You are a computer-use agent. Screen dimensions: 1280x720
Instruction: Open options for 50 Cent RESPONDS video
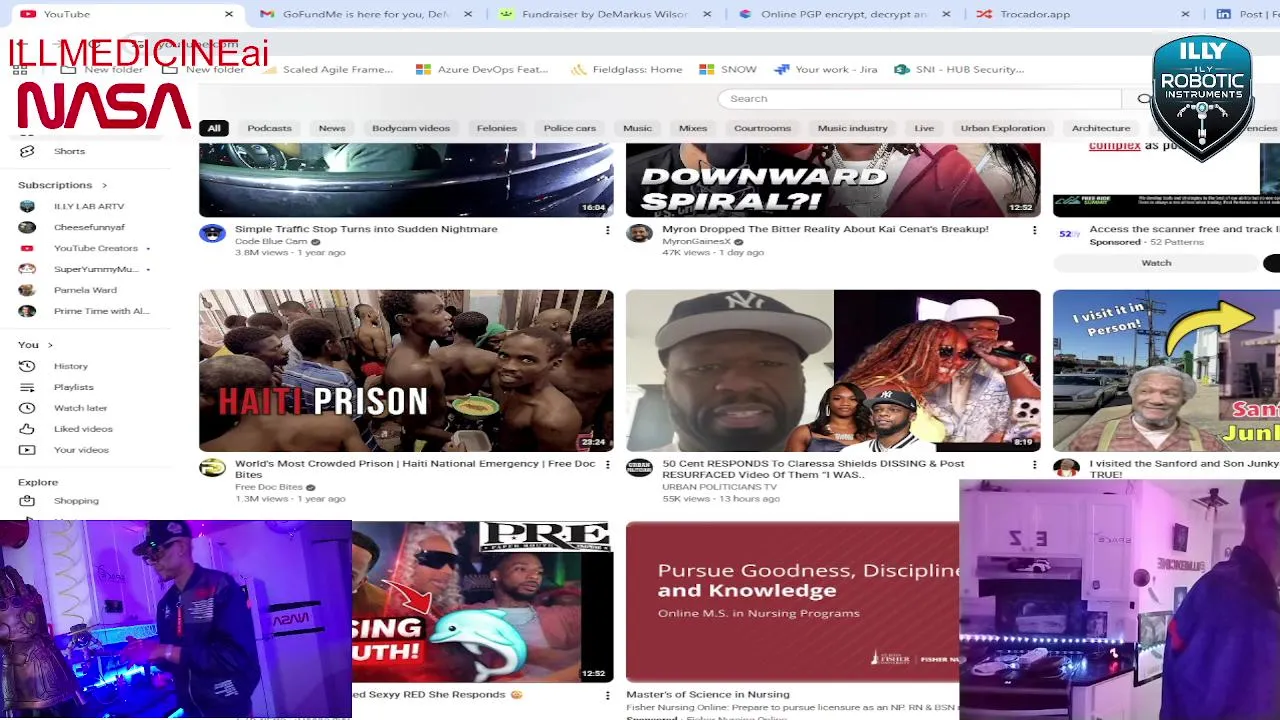click(1034, 465)
